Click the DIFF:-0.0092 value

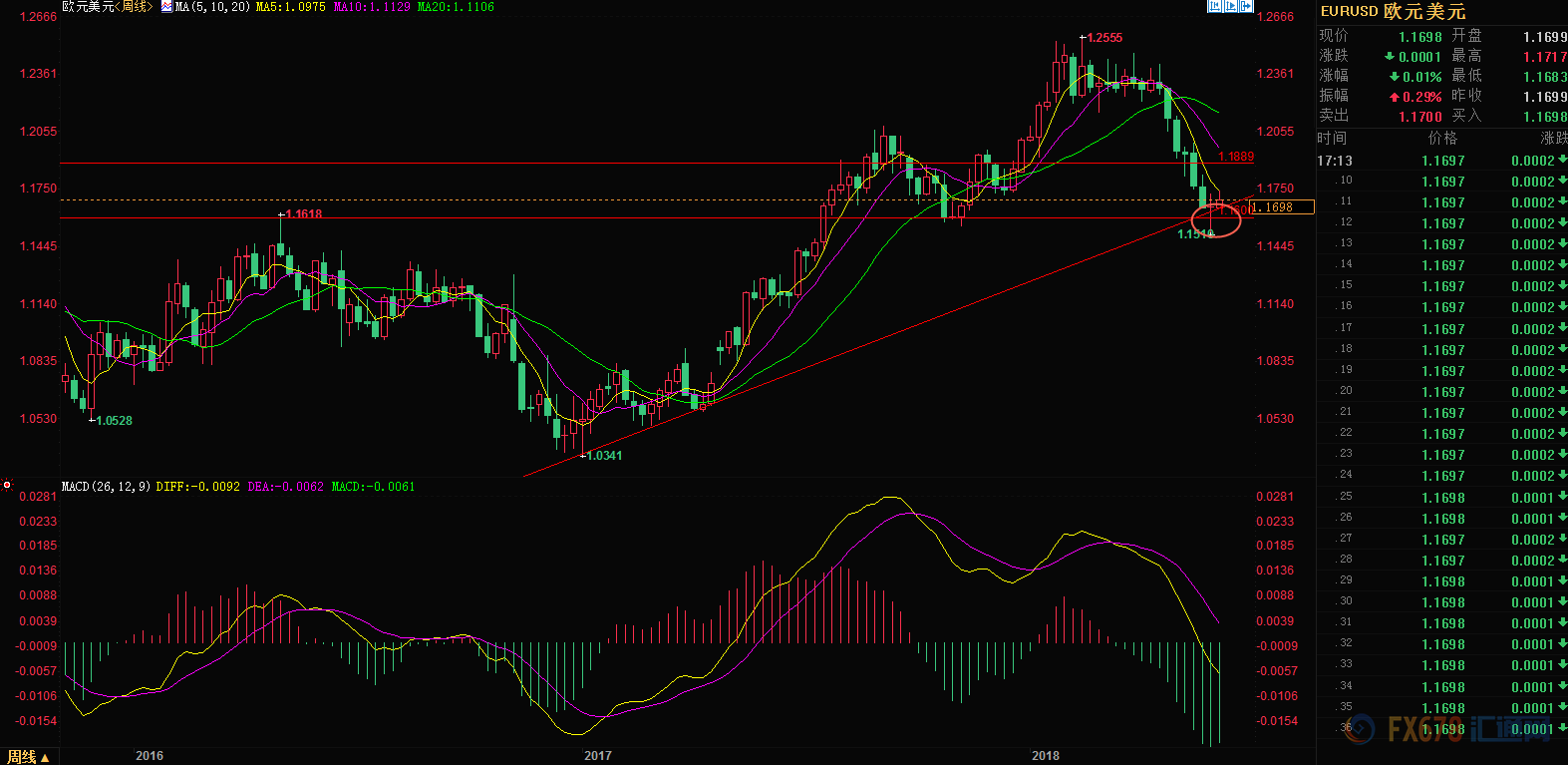click(x=198, y=487)
